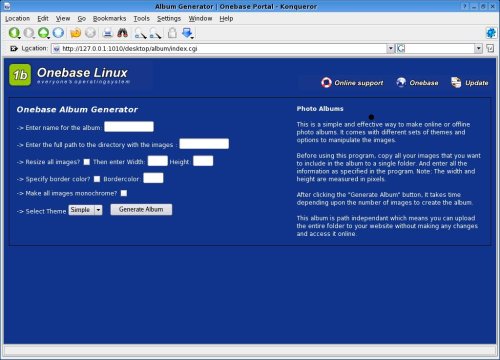Image resolution: width=500 pixels, height=360 pixels.
Task: Click the Width input field
Action: click(158, 161)
